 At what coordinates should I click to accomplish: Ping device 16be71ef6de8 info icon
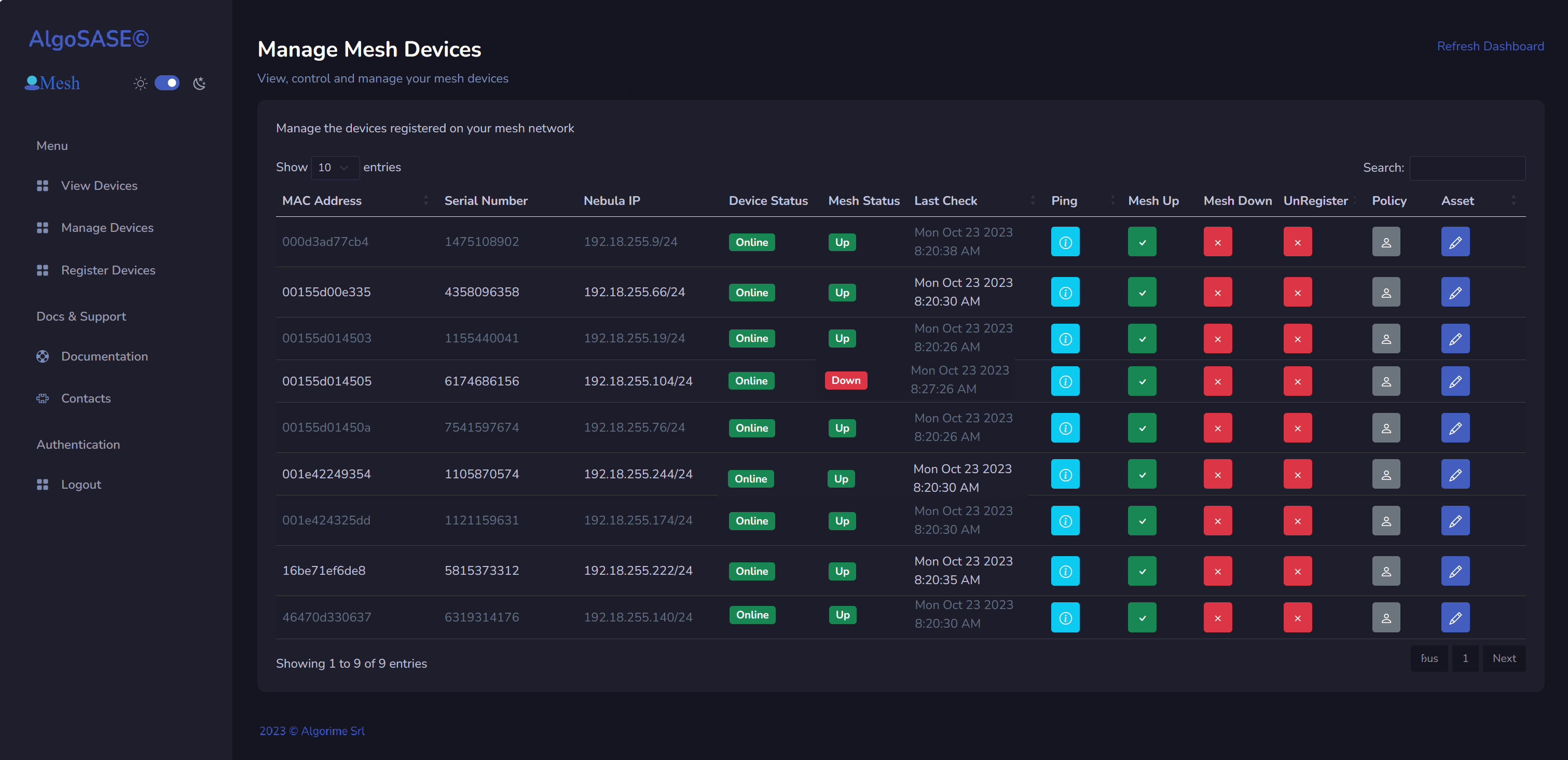[x=1065, y=571]
